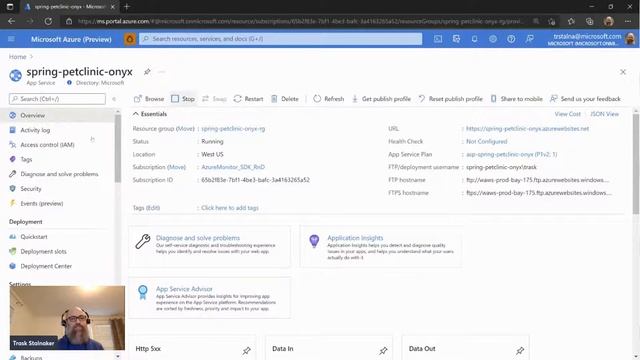The width and height of the screenshot is (640, 360).
Task: Open the Diagnose and solve problems card
Action: (209, 247)
